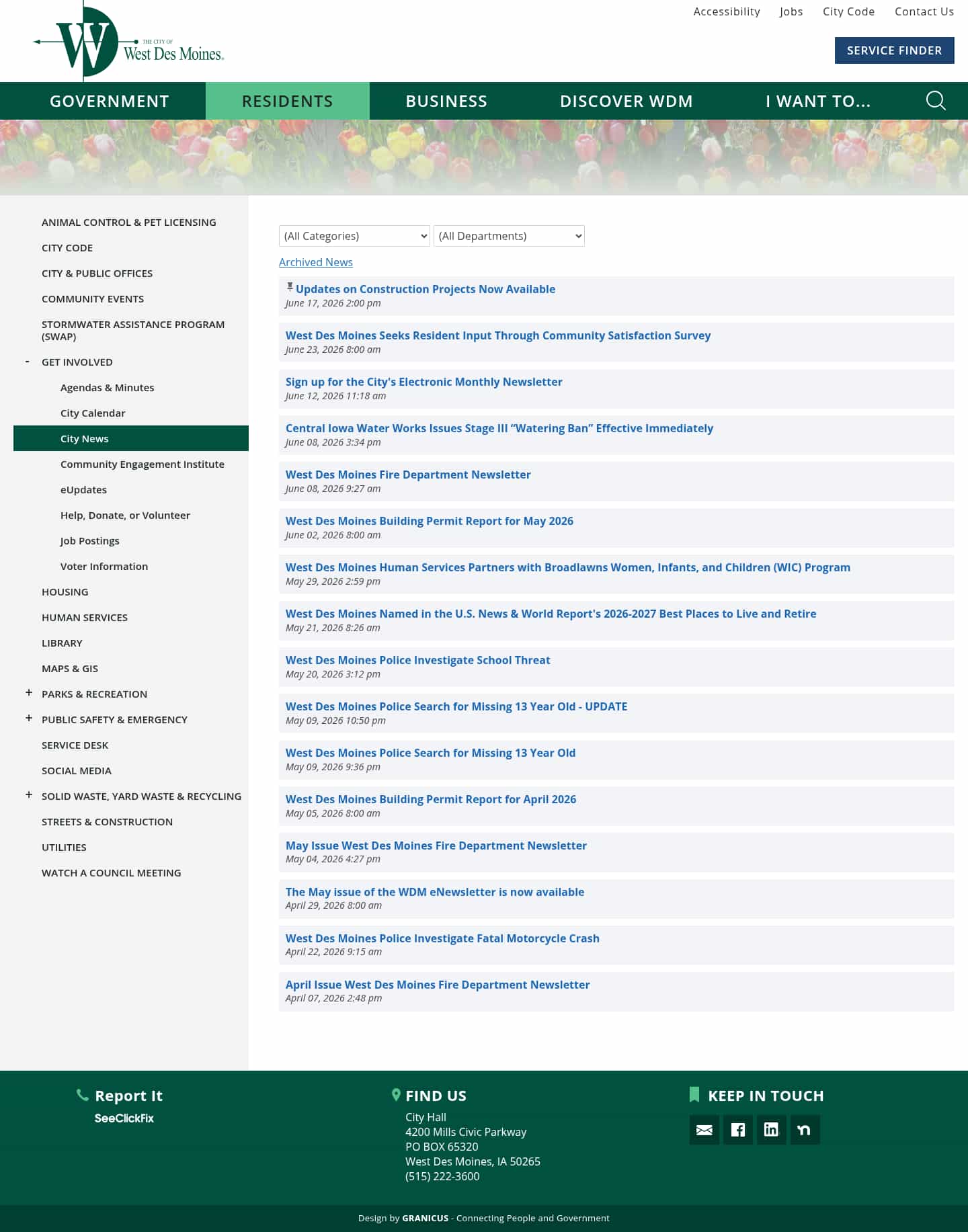Open the All Categories dropdown
The image size is (968, 1232).
(x=354, y=236)
